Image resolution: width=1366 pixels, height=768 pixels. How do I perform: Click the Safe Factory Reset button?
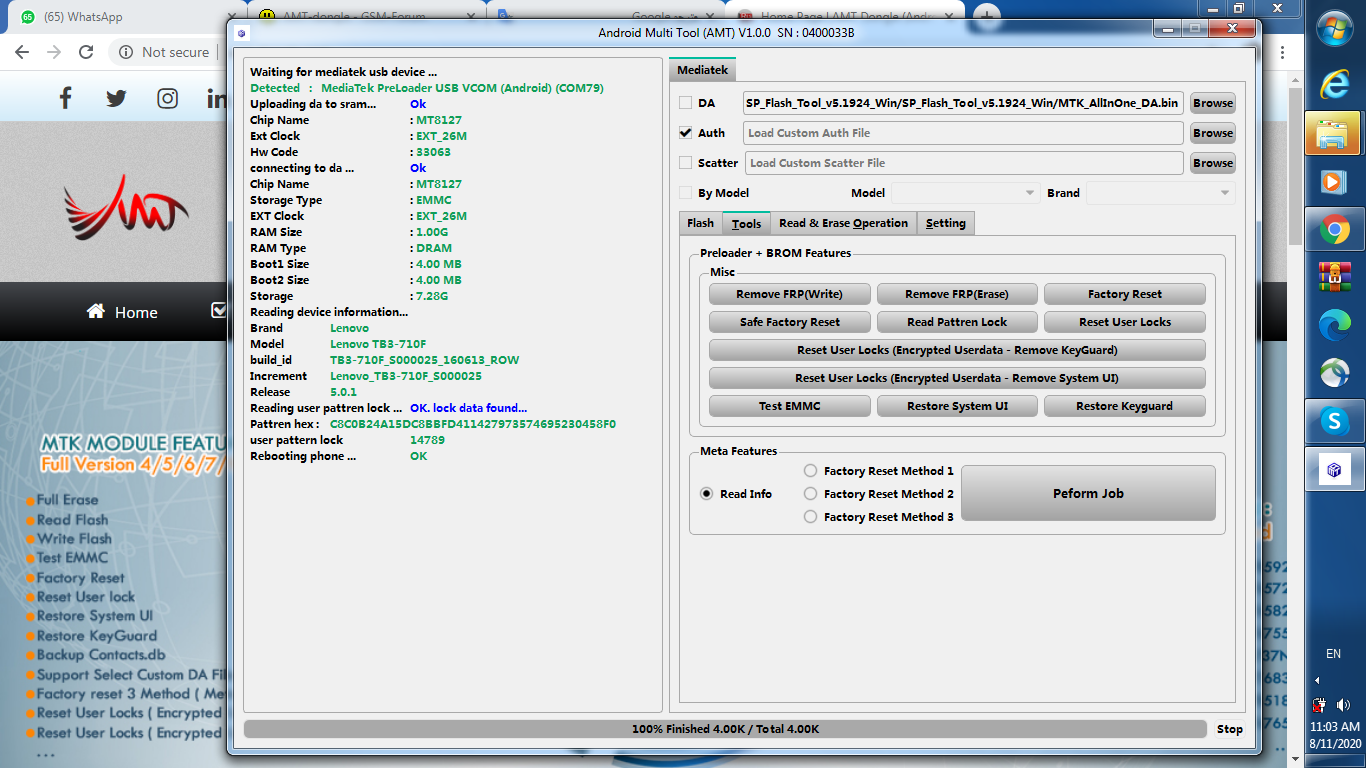coord(789,322)
